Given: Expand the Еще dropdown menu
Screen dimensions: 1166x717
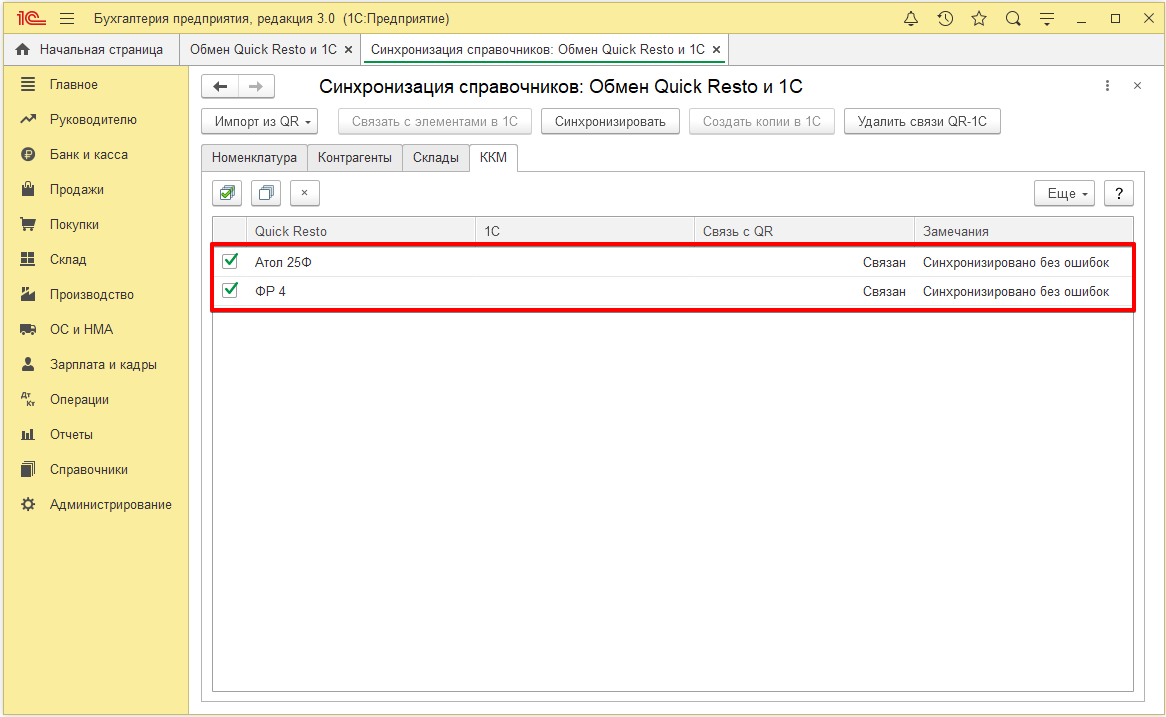Looking at the screenshot, I should [1064, 193].
